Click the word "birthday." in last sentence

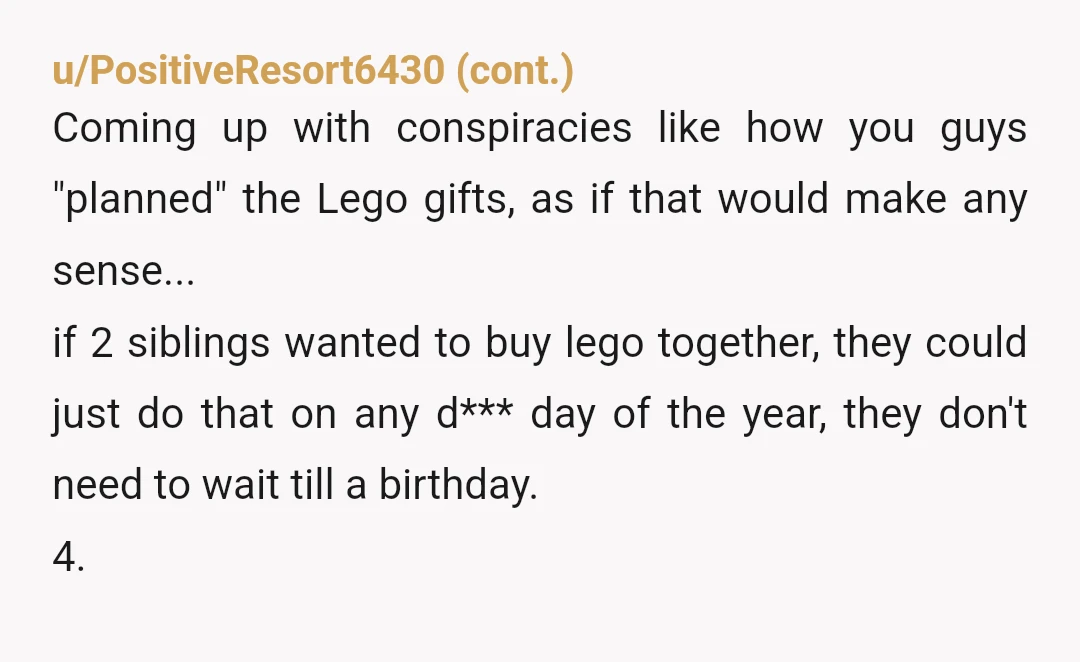click(458, 484)
